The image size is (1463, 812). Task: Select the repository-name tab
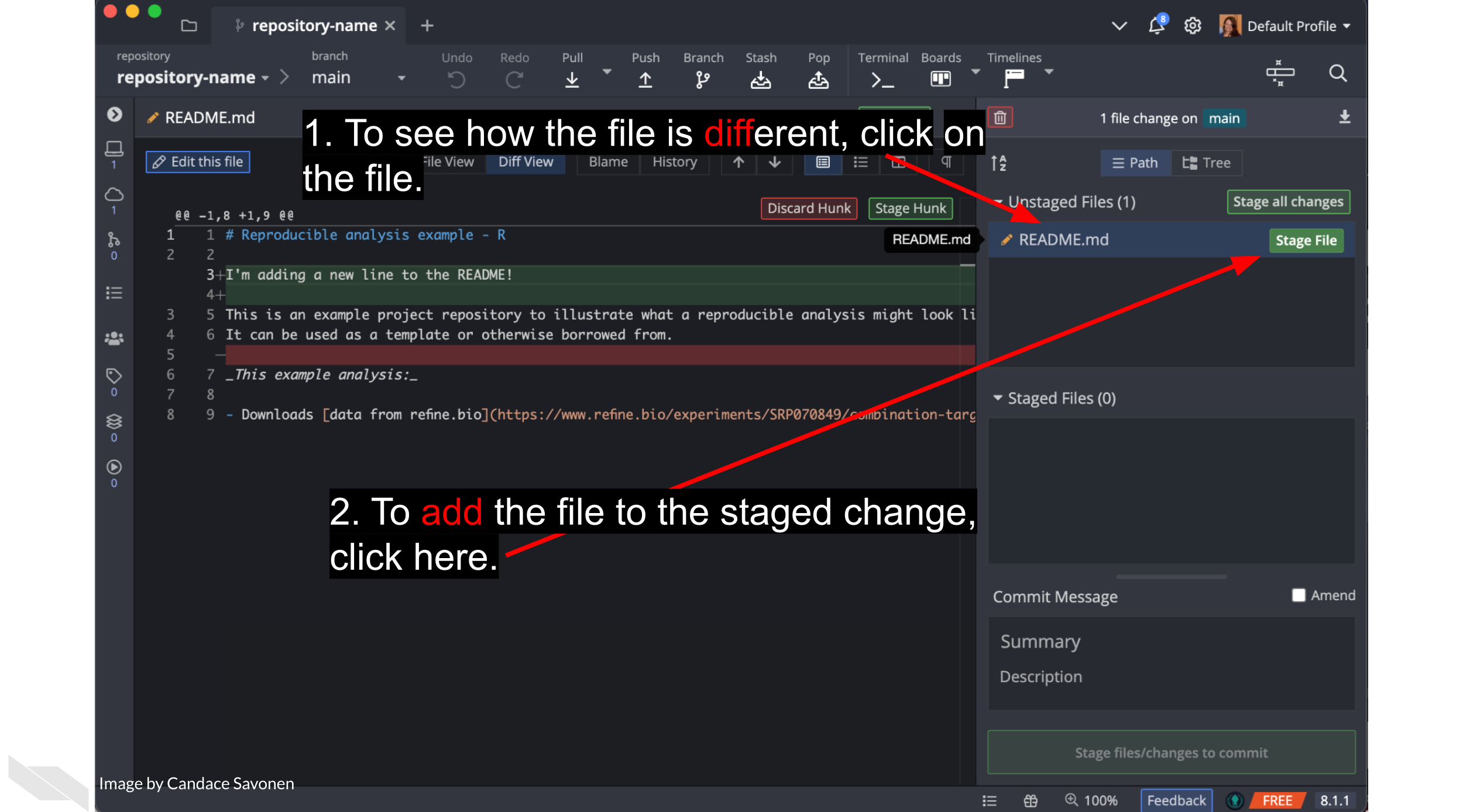tap(309, 26)
